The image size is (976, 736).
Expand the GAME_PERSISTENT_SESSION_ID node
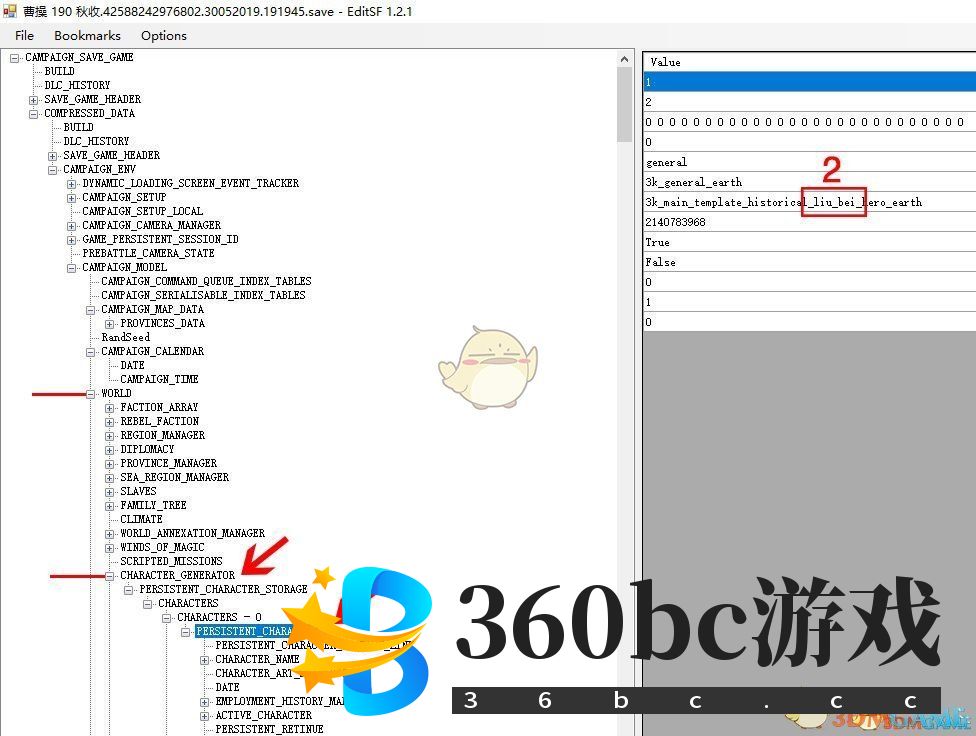point(72,240)
